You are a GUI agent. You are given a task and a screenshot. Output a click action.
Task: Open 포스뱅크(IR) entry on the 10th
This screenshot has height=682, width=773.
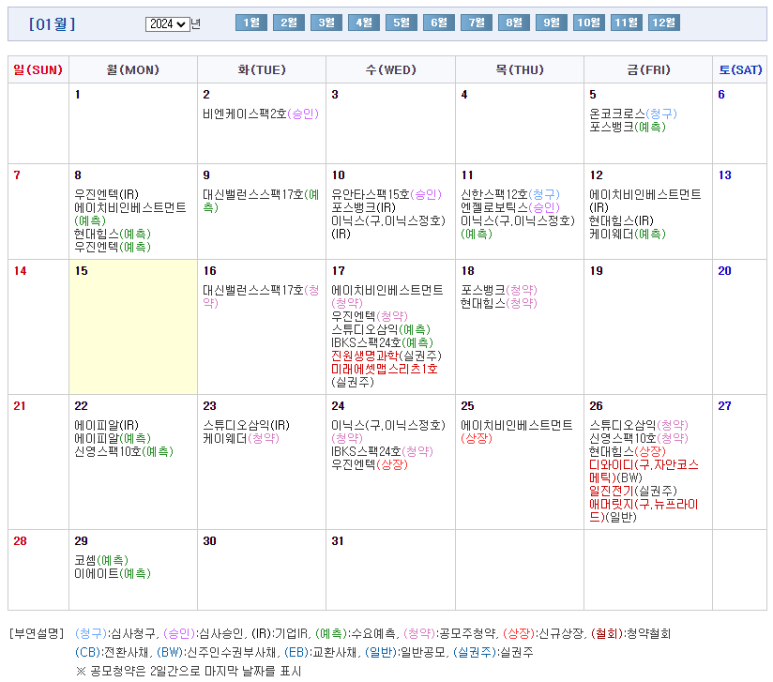point(363,207)
